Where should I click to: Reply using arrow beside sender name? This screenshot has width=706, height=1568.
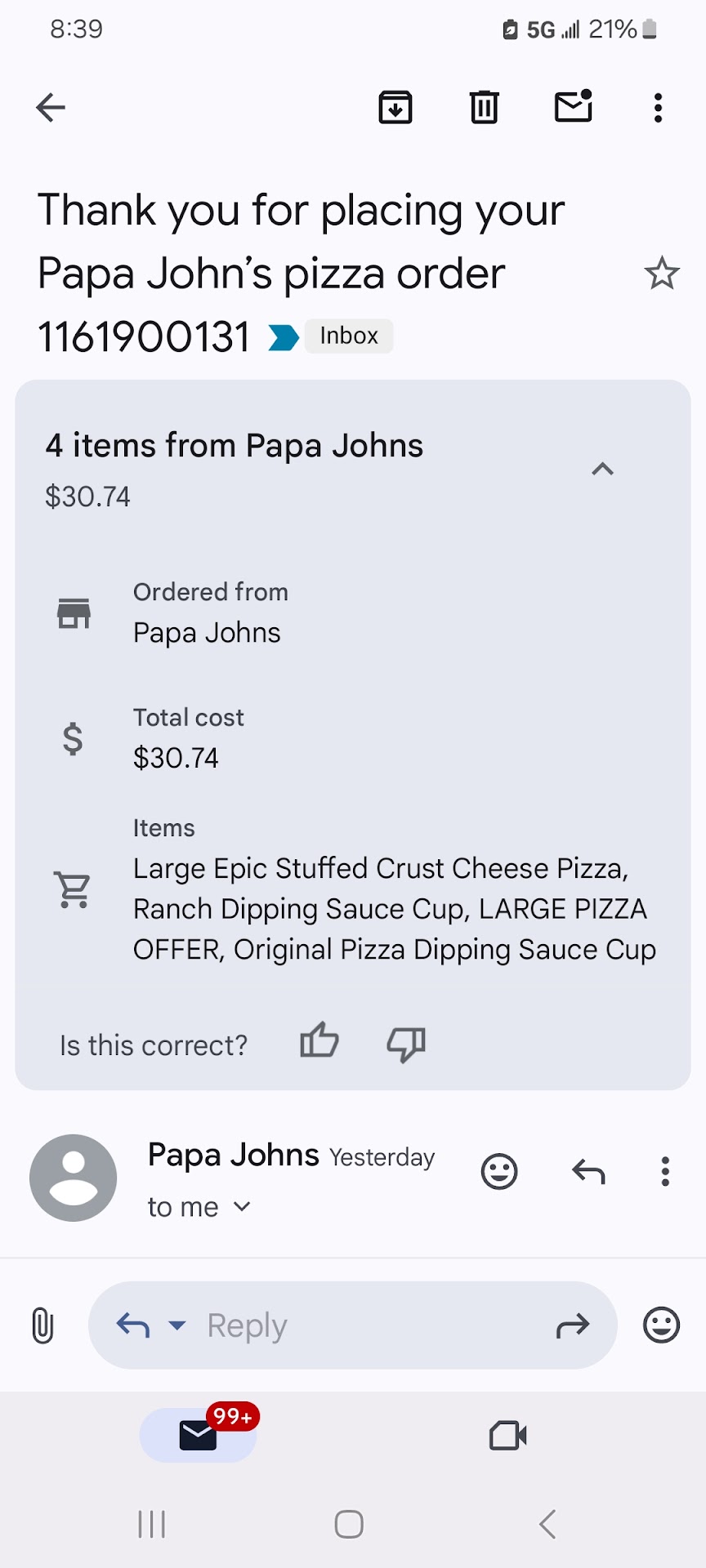(x=588, y=1172)
